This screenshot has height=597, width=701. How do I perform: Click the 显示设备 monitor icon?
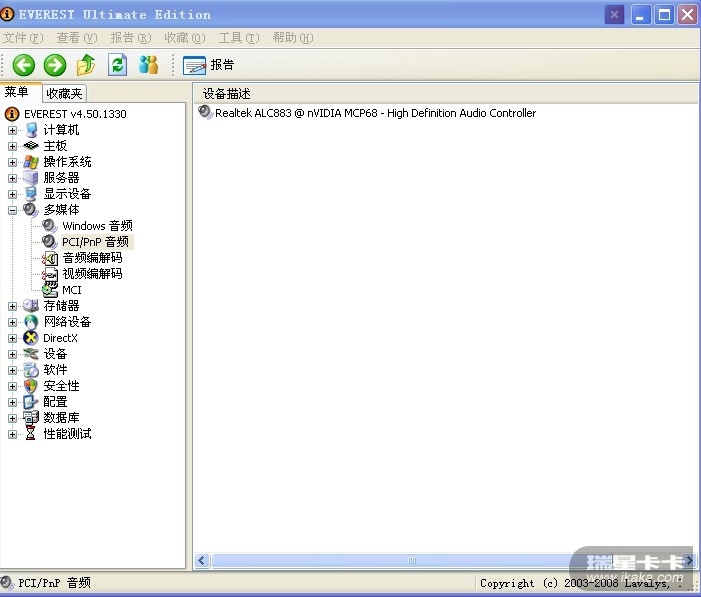click(31, 194)
